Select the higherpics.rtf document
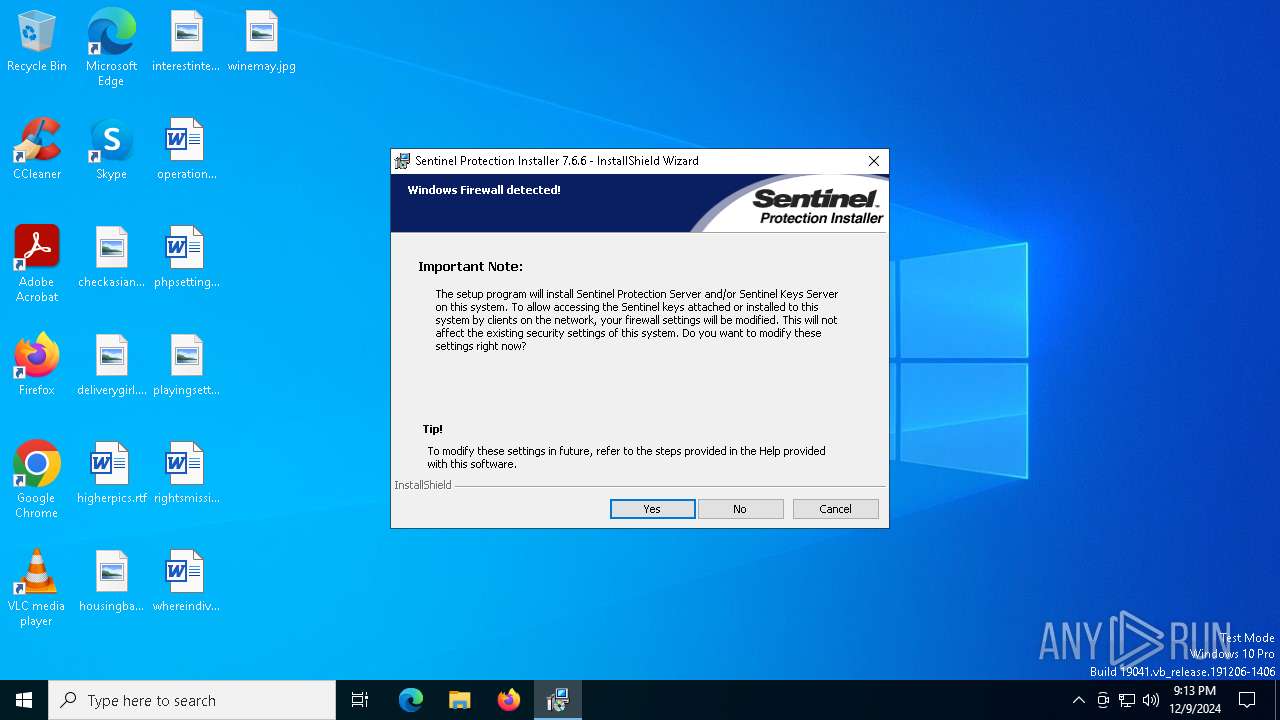The image size is (1280, 720). pyautogui.click(x=111, y=473)
